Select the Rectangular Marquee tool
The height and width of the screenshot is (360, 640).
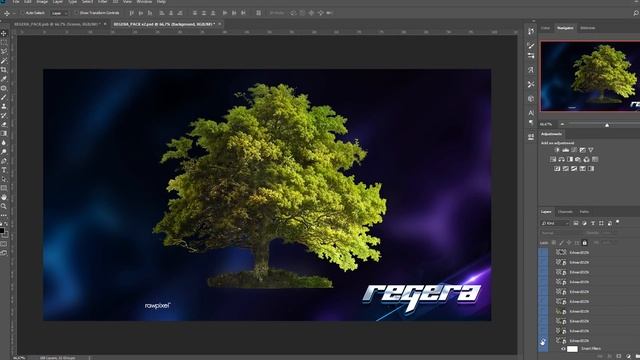pos(4,42)
